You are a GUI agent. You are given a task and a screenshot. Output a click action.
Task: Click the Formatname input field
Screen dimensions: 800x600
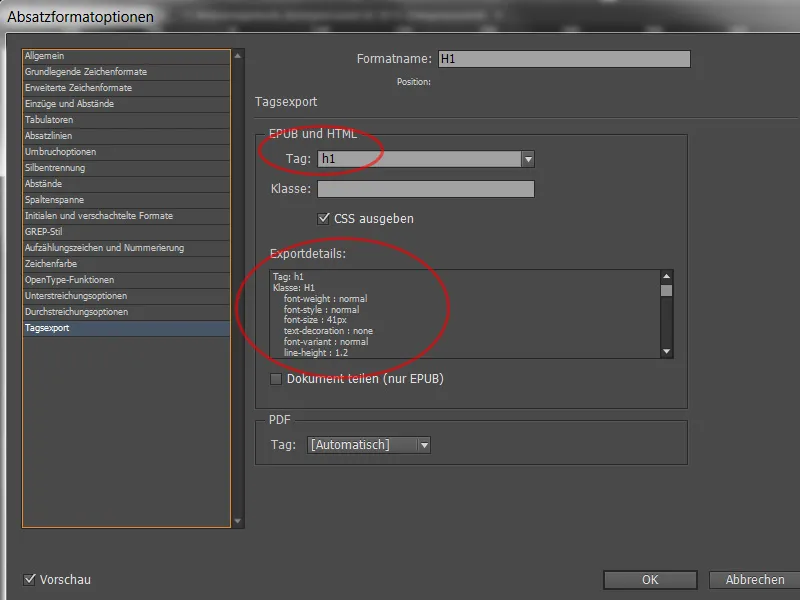[564, 59]
